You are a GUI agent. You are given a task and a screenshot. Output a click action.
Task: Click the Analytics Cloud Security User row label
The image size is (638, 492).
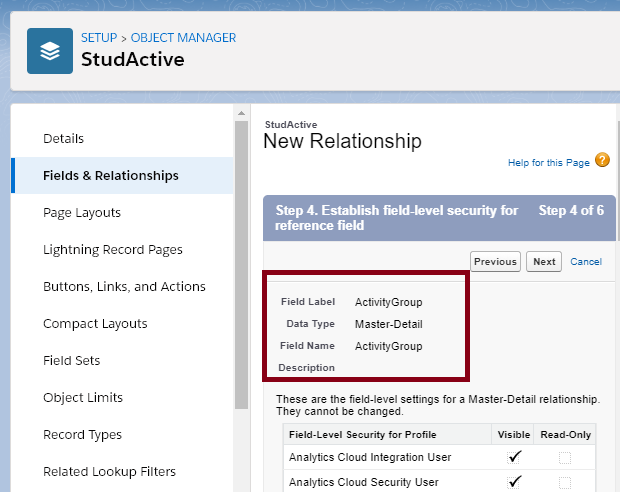364,482
